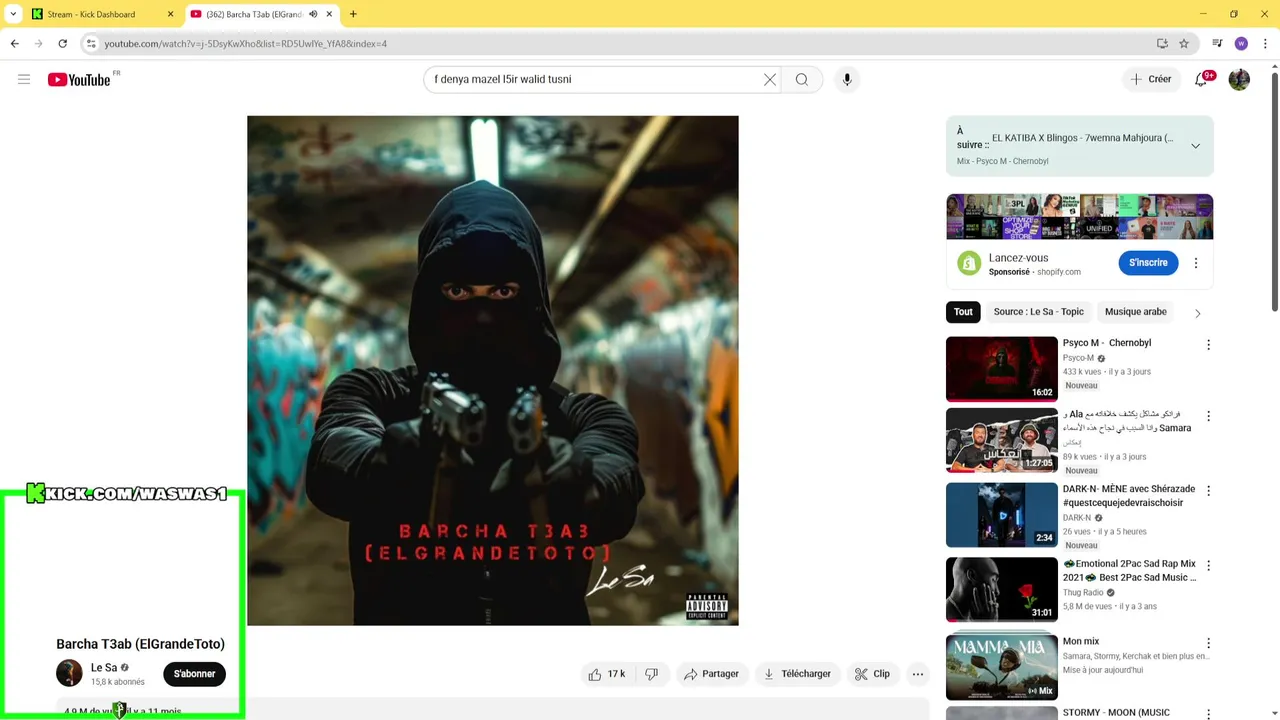This screenshot has height=720, width=1280.
Task: Open options for Psyco M Chernobyl video
Action: (1208, 344)
